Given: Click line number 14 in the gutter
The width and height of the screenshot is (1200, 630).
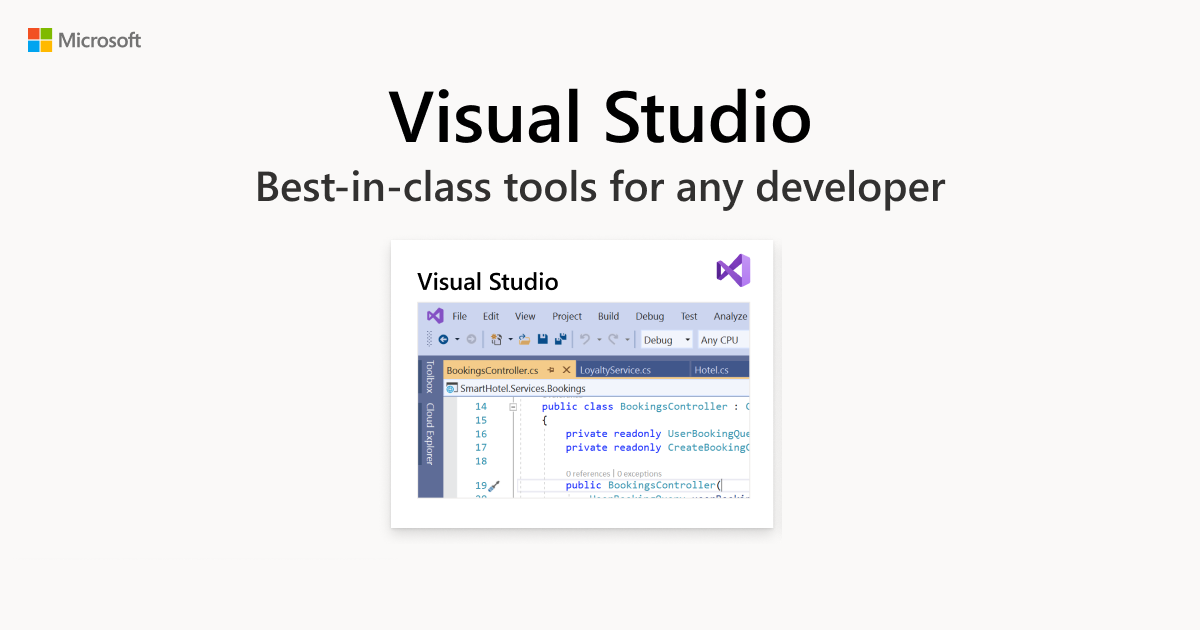Looking at the screenshot, I should point(481,407).
